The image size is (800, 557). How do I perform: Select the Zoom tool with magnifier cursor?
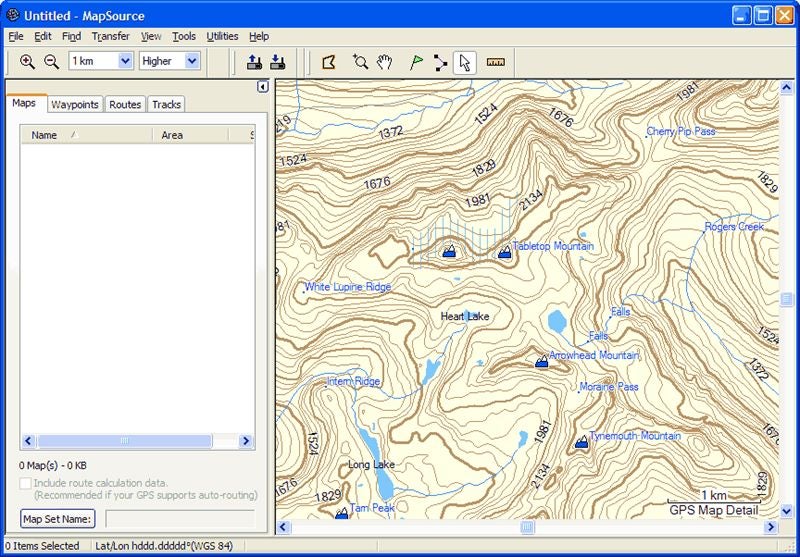point(360,62)
